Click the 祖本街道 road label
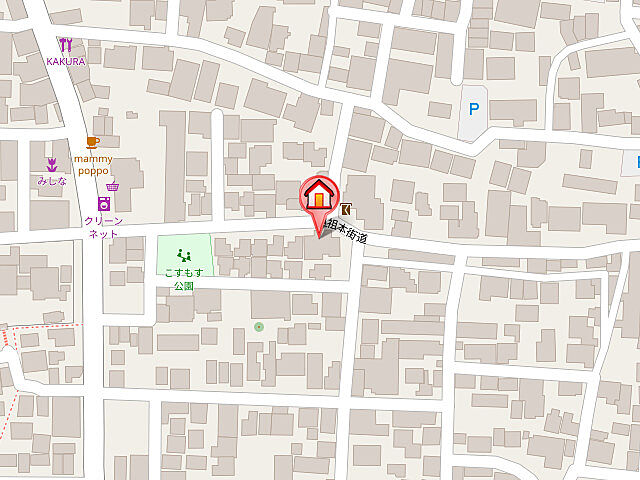The image size is (640, 480). point(347,232)
